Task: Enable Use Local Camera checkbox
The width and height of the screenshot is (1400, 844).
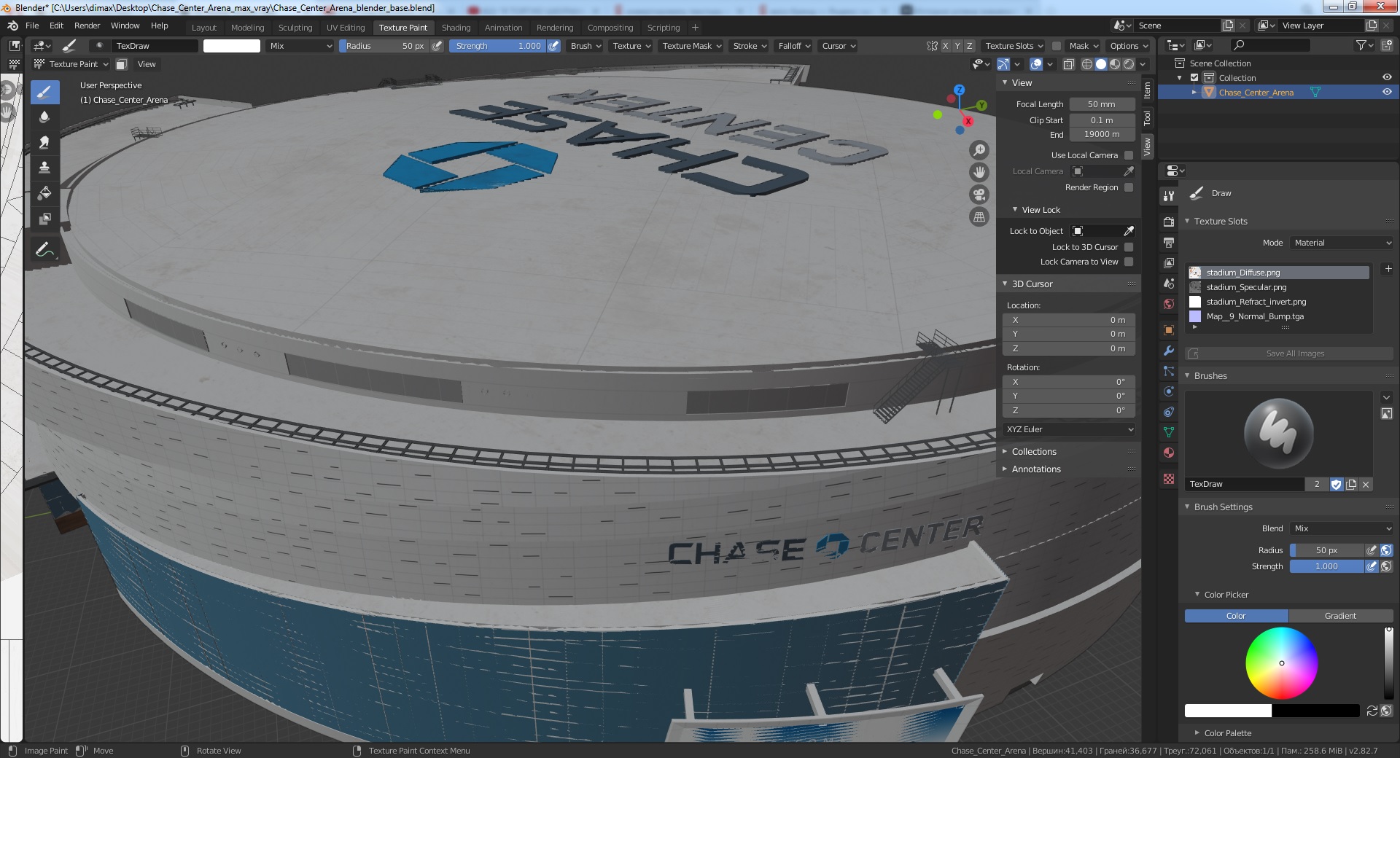Action: [x=1129, y=155]
